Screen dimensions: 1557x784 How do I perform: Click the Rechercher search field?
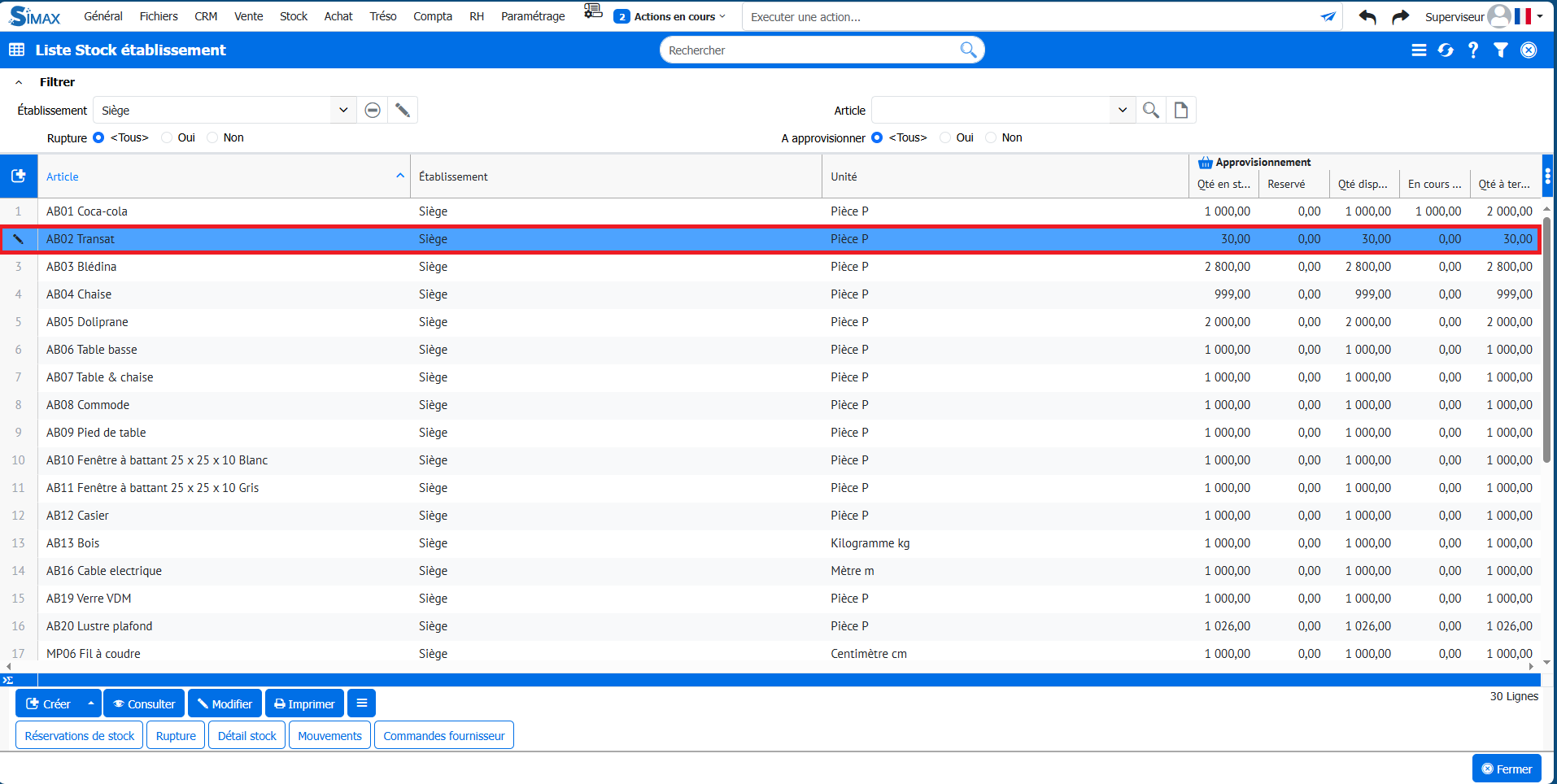(809, 50)
